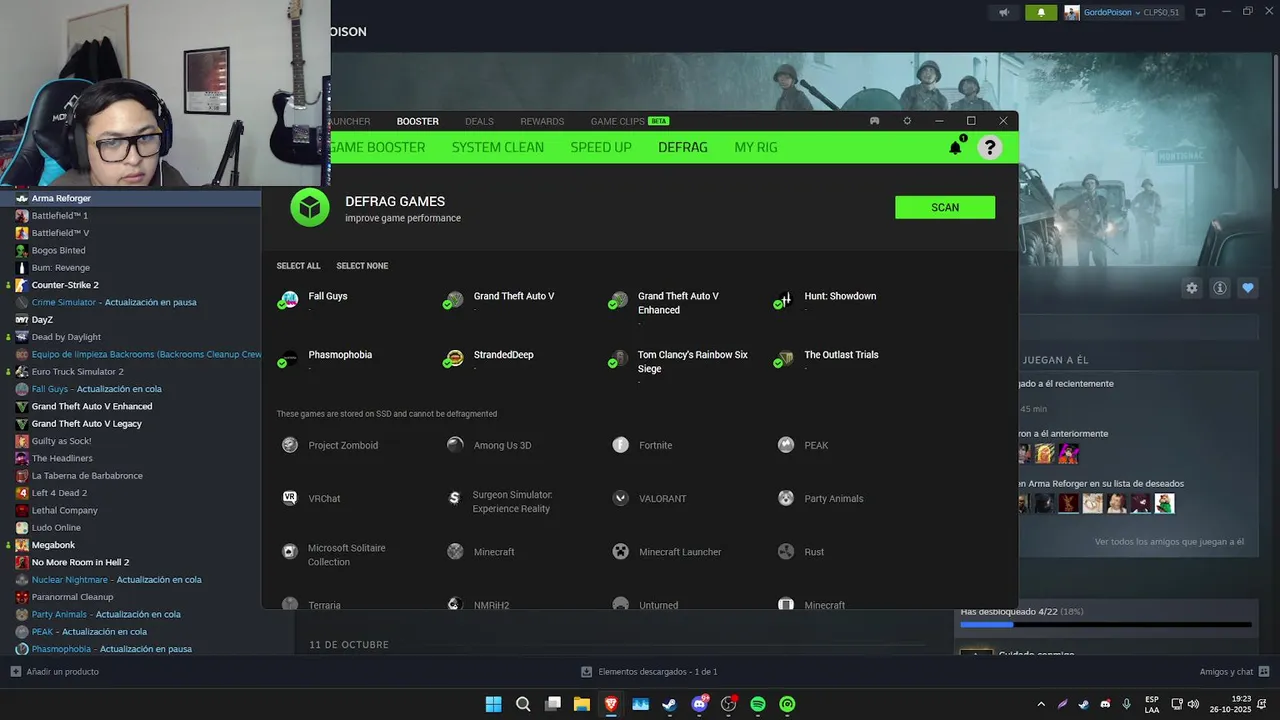Open the DEALS tab in Cortex
The image size is (1280, 720).
pos(479,121)
